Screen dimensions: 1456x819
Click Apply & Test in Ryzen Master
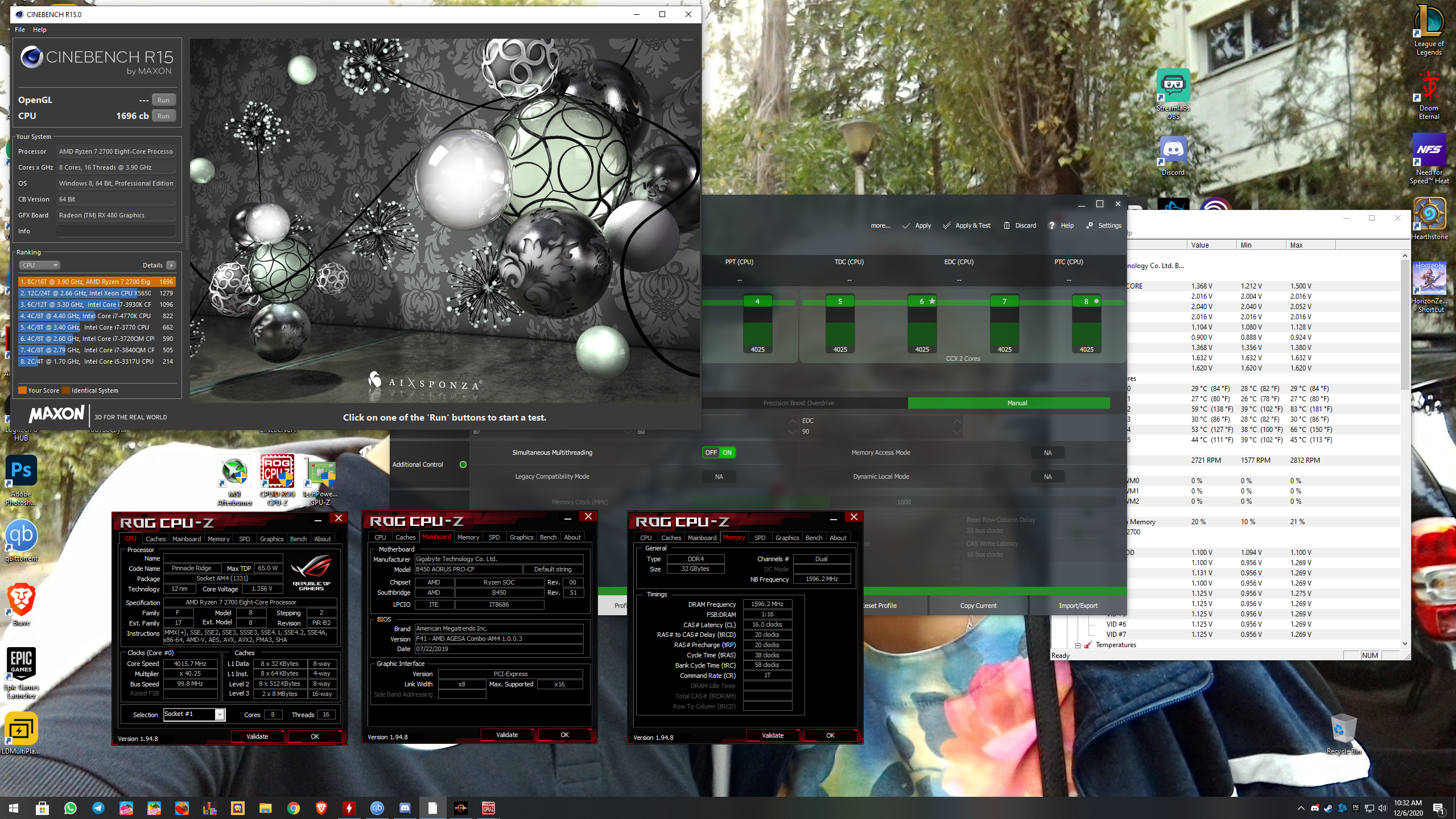(967, 225)
